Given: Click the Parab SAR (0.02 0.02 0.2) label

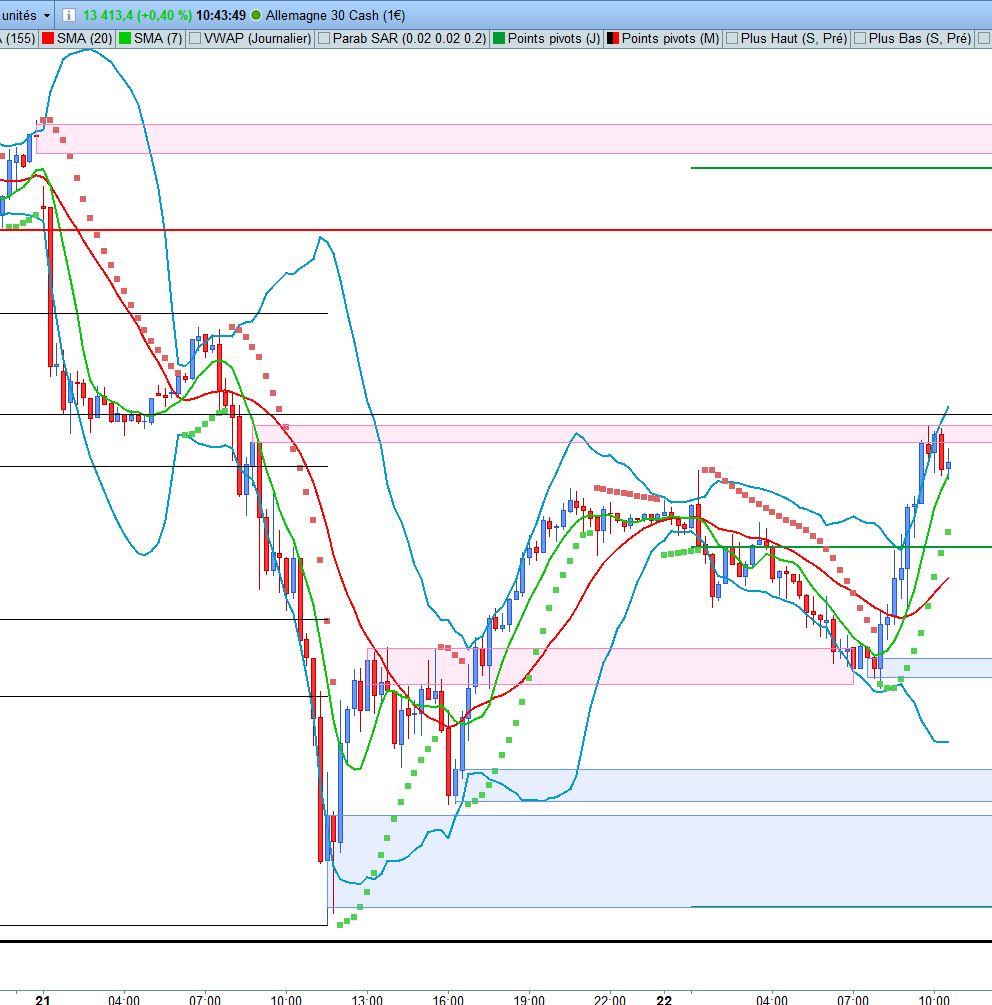Looking at the screenshot, I should point(409,38).
